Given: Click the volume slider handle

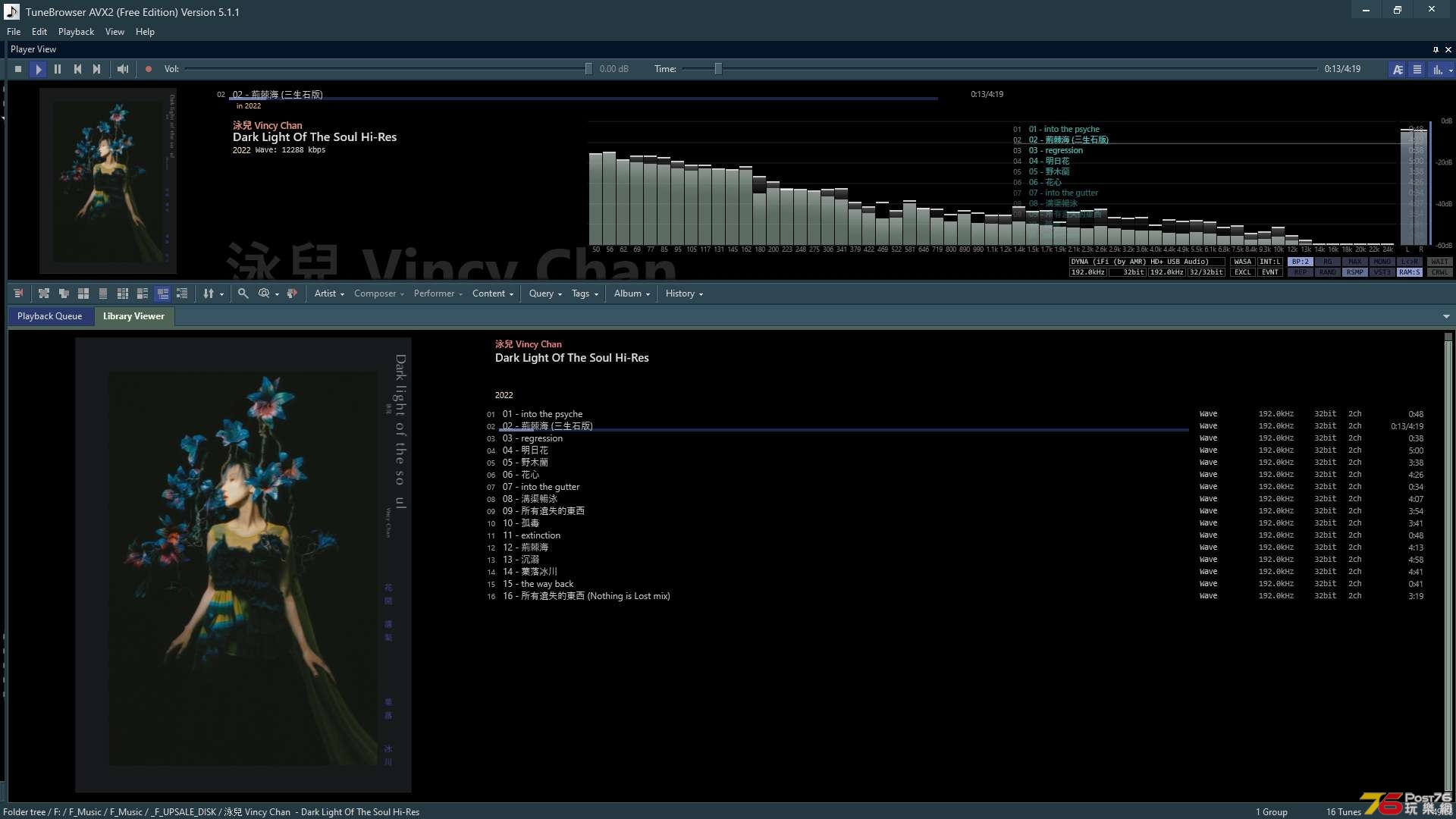Looking at the screenshot, I should [x=588, y=69].
